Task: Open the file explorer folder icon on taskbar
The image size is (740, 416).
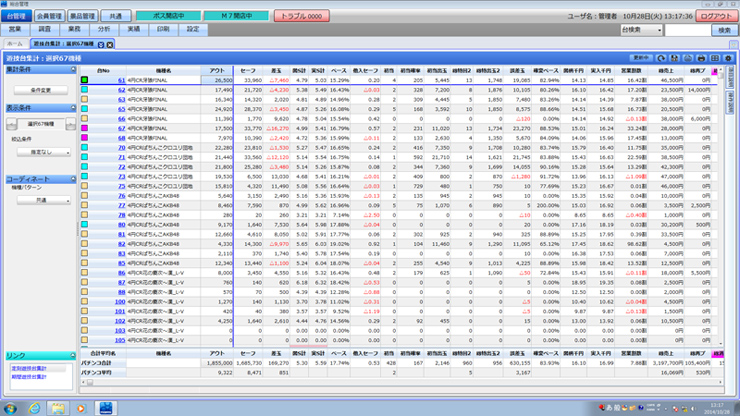Action: pos(58,408)
